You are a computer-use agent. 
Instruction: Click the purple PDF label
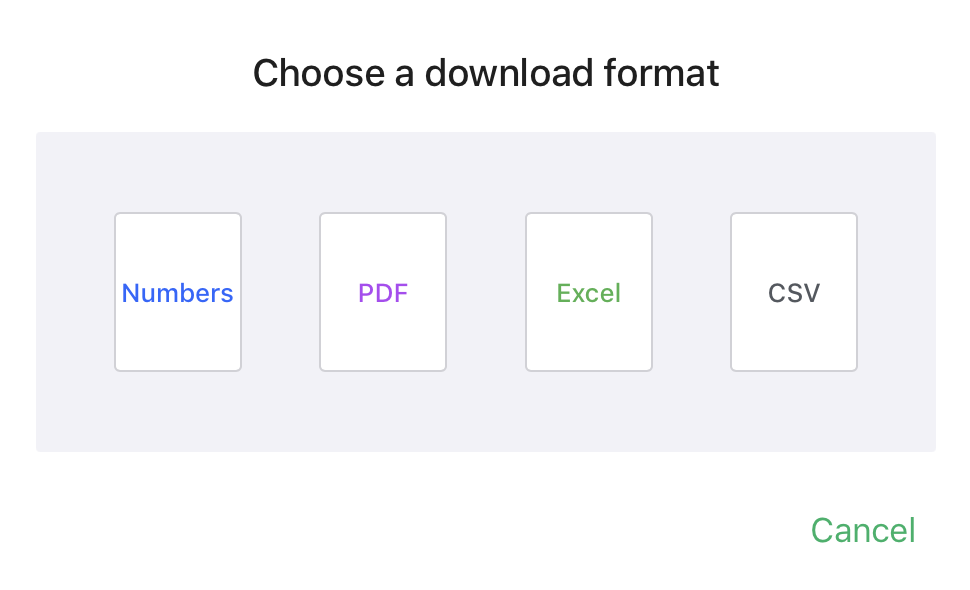click(x=383, y=293)
